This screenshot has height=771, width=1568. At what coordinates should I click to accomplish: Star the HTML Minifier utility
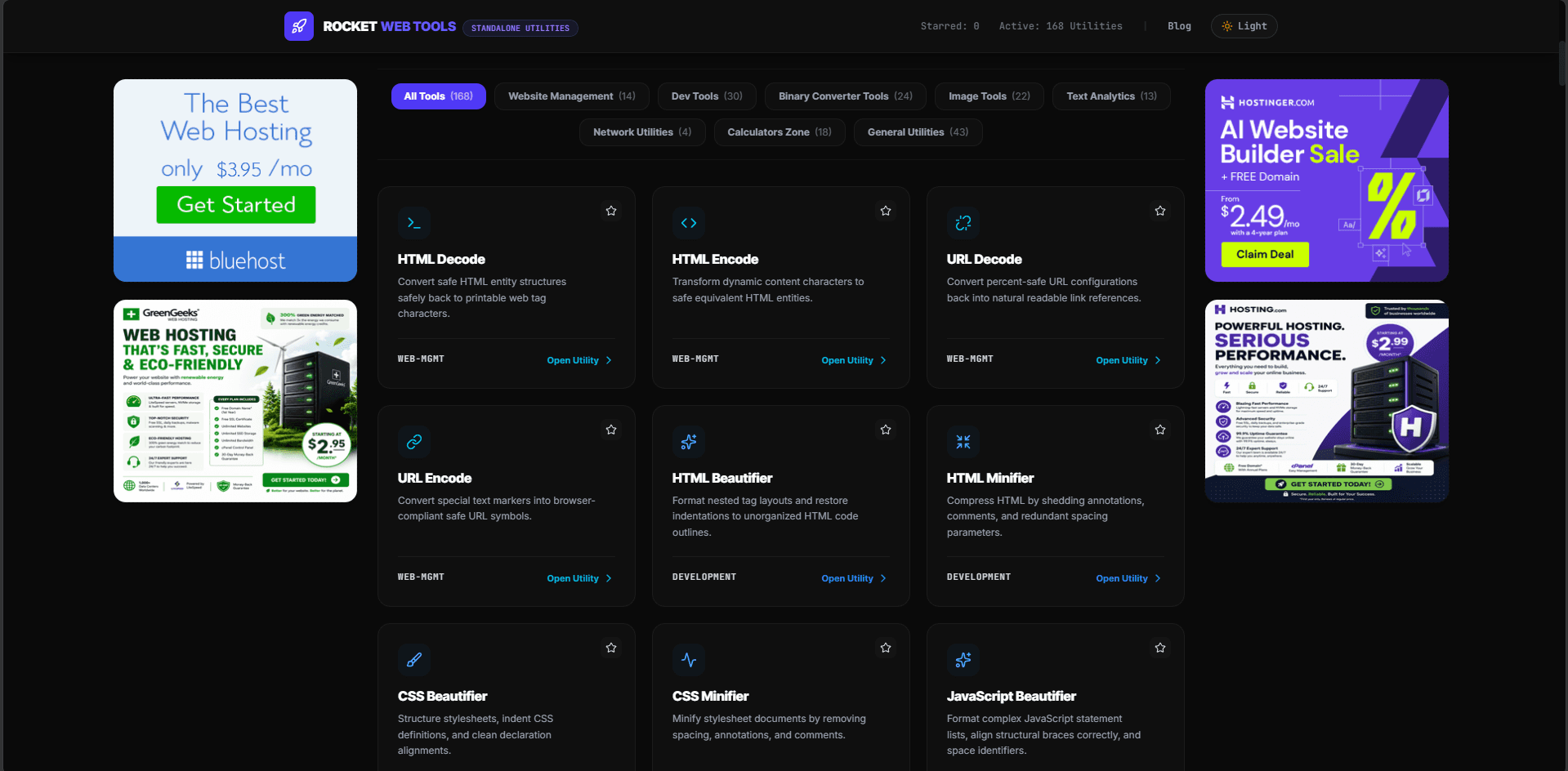coord(1160,430)
